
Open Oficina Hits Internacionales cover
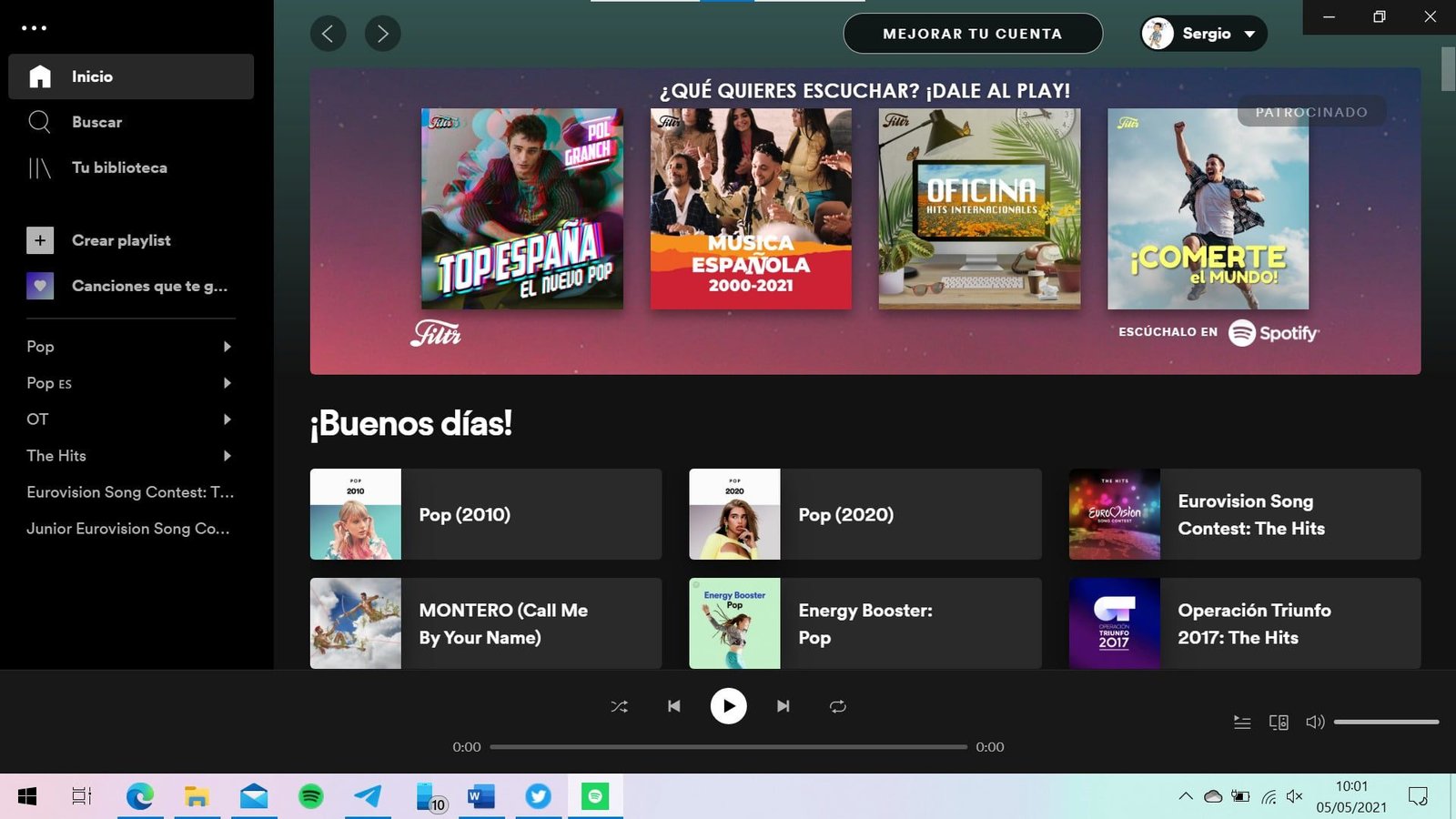pos(979,209)
